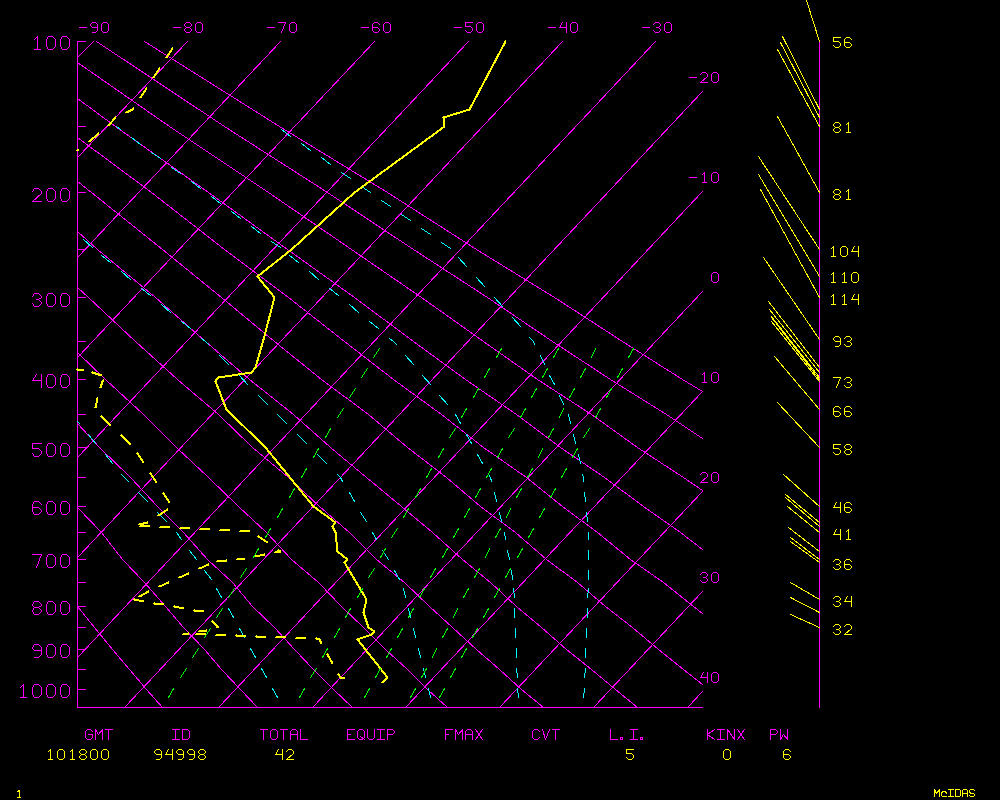Click the L.I. lifted index label
Screen dimensions: 1000x800
(x=627, y=735)
